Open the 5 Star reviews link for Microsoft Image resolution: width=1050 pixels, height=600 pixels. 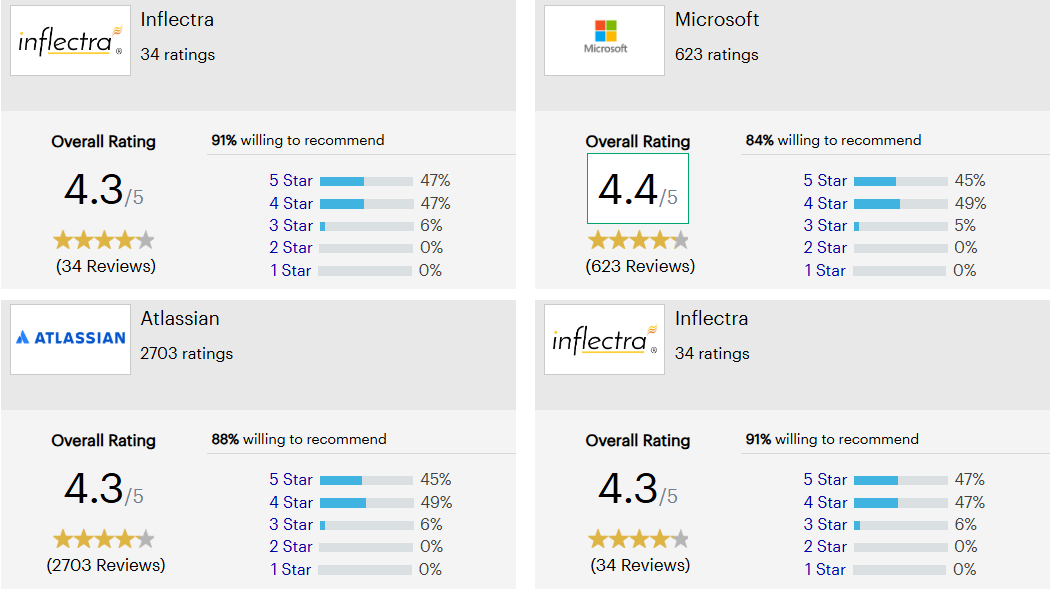click(x=825, y=181)
